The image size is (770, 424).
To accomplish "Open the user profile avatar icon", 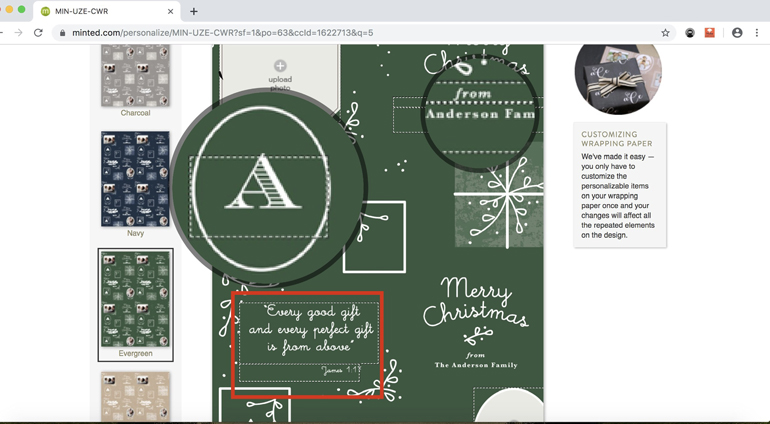I will coord(737,33).
